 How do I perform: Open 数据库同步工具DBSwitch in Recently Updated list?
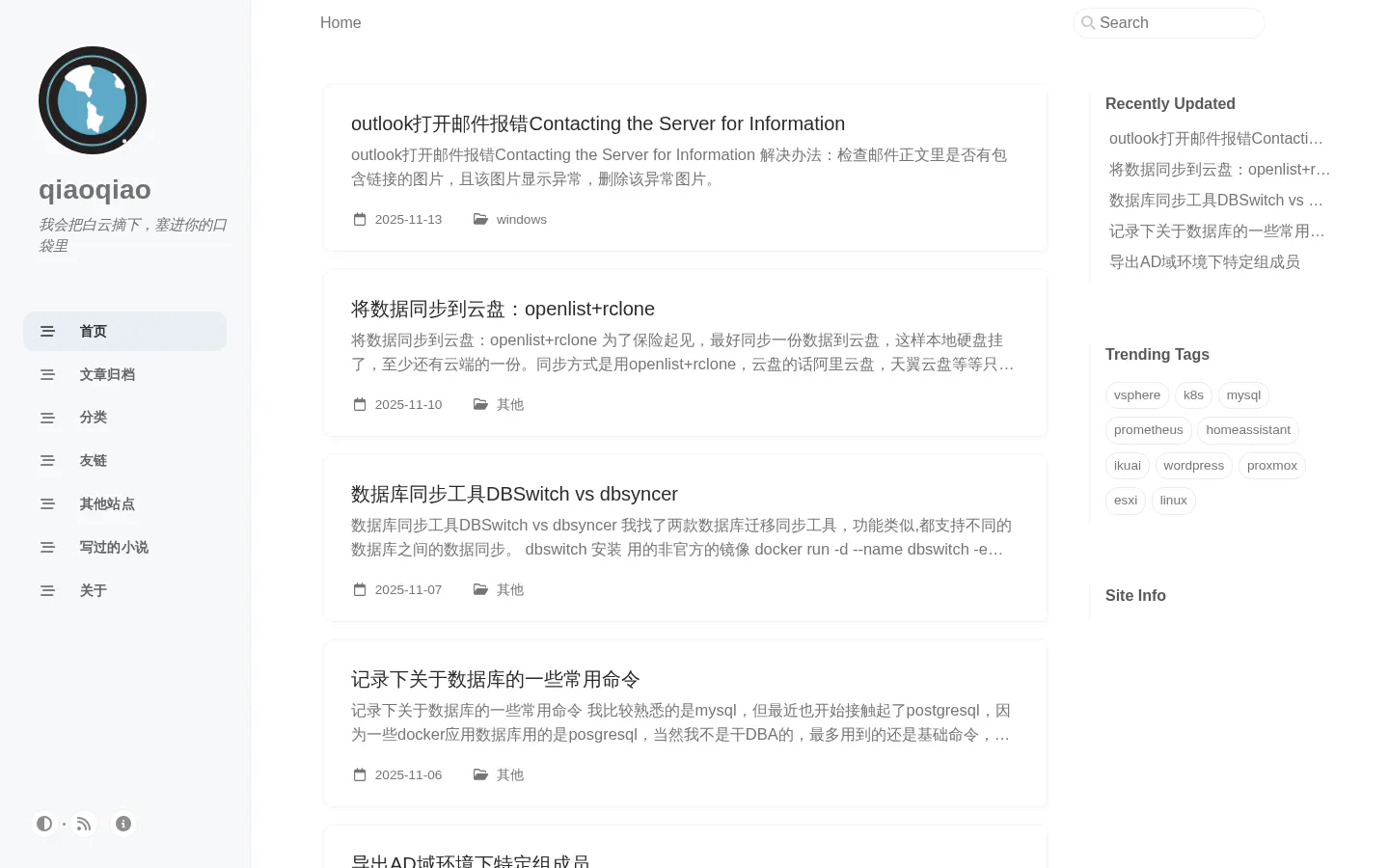[x=1216, y=201]
